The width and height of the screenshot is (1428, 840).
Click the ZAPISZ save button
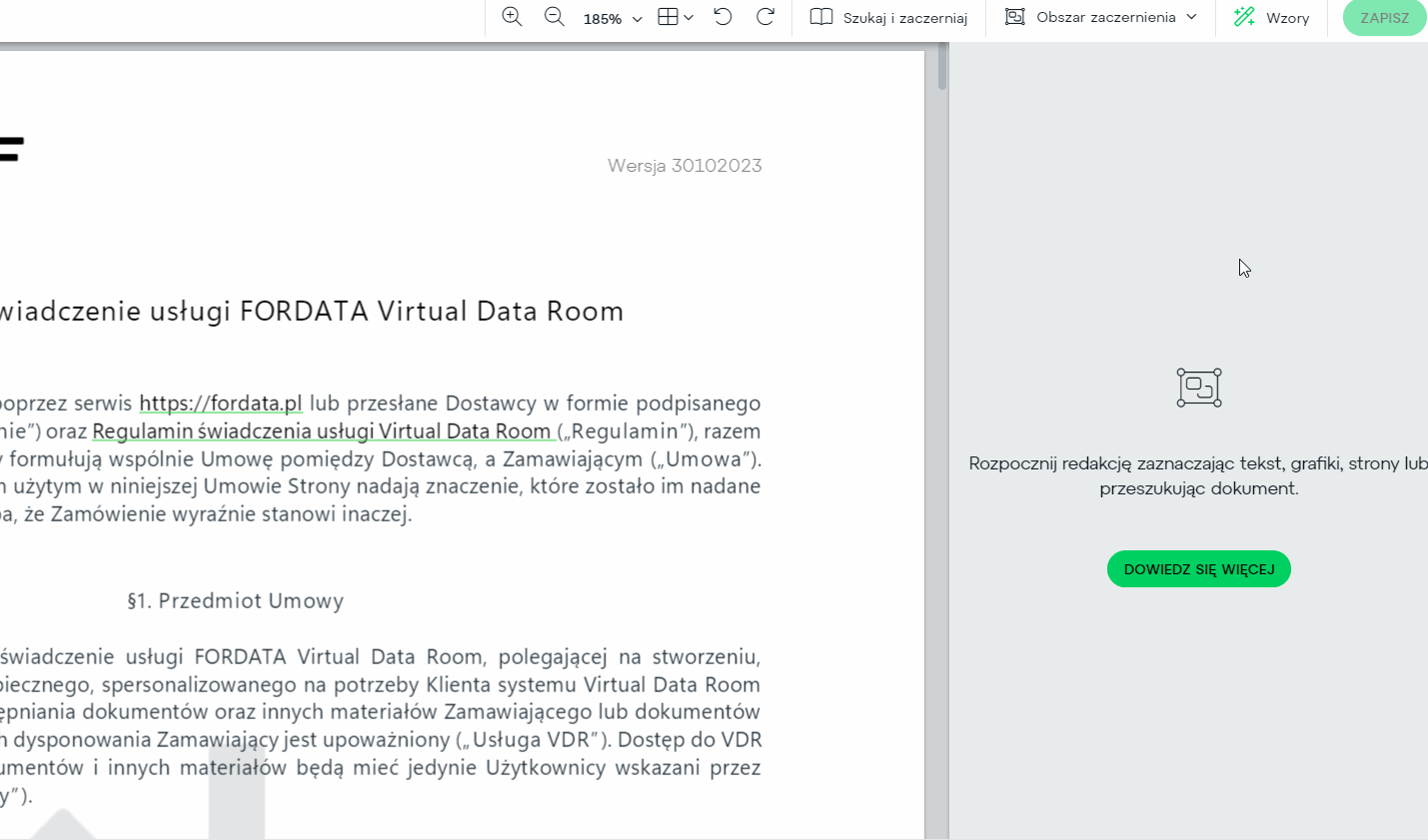pos(1385,18)
